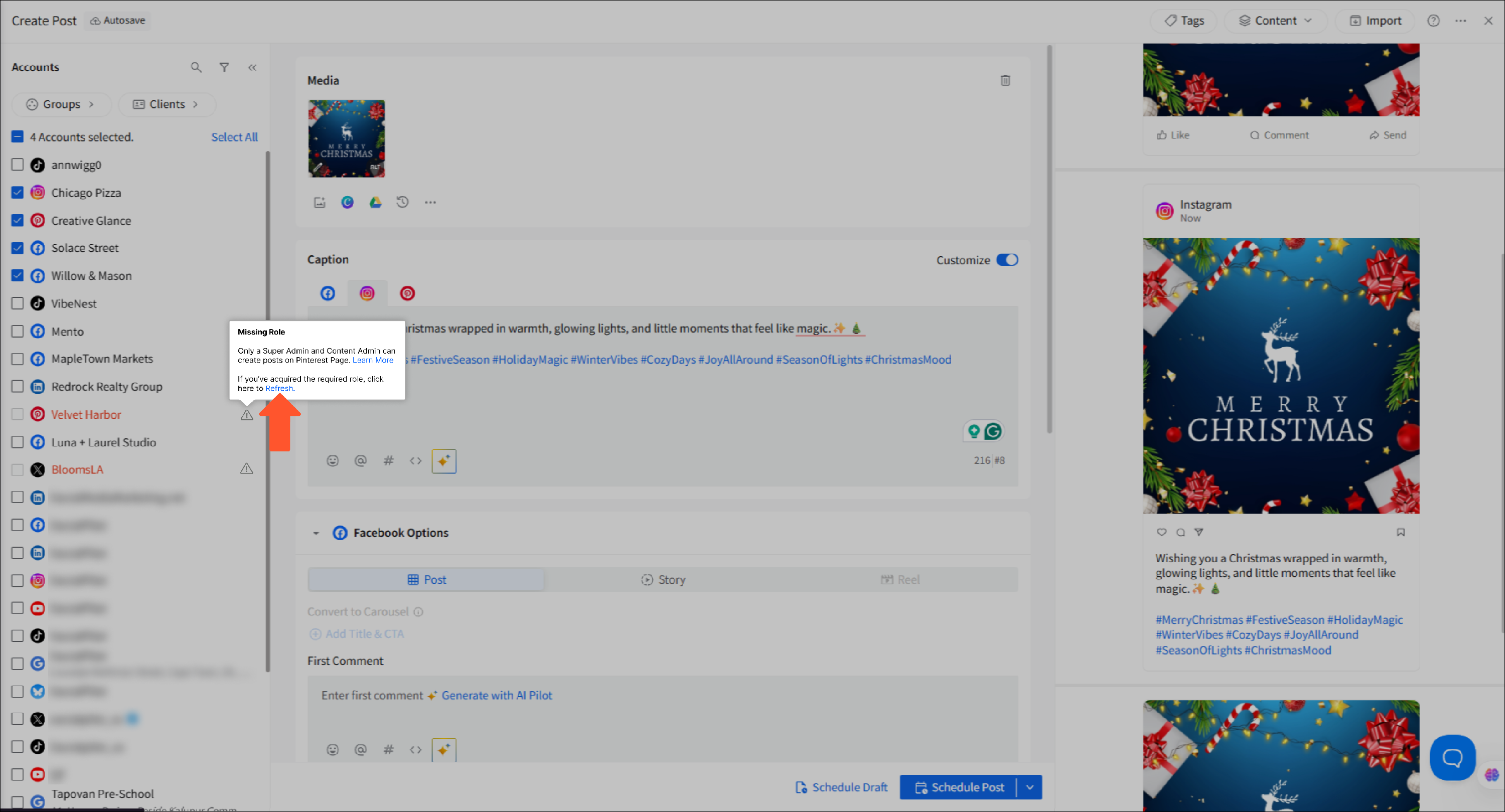Import media from Google Drive icon
Viewport: 1505px width, 812px height.
tap(375, 202)
